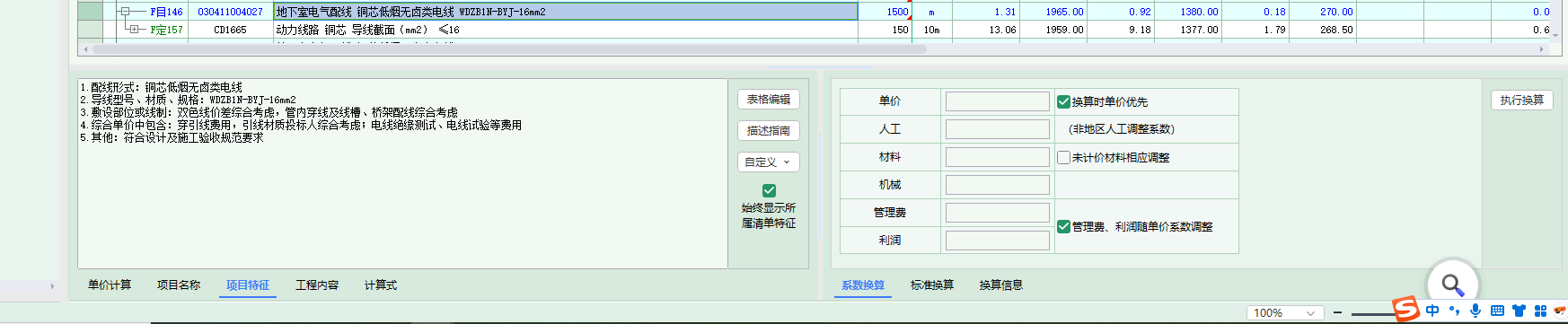The height and width of the screenshot is (324, 1568).
Task: Click horizontal scrollbar left arrow
Action: click(x=86, y=49)
